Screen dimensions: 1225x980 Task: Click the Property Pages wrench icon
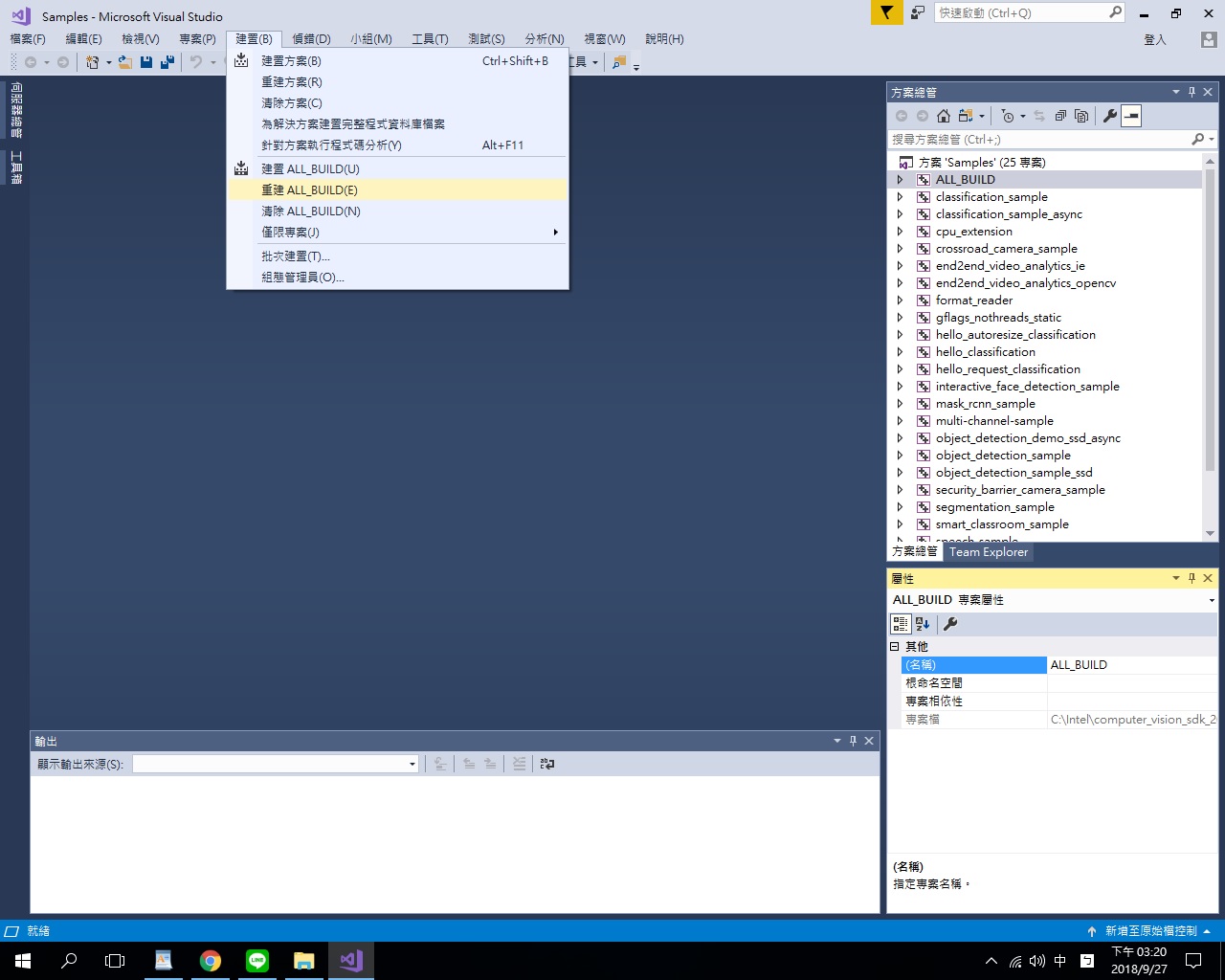tap(950, 624)
